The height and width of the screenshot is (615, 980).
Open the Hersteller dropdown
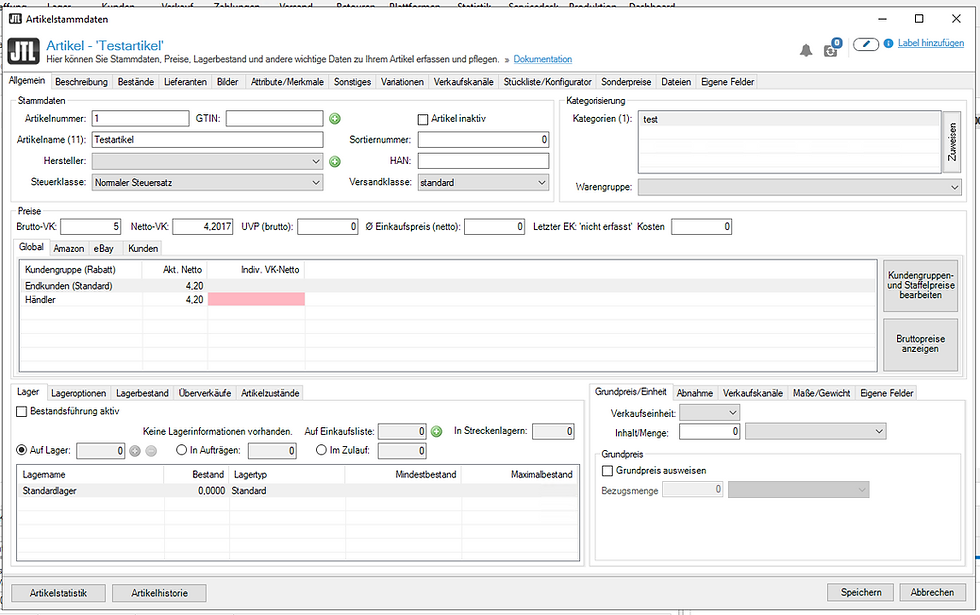(x=208, y=161)
